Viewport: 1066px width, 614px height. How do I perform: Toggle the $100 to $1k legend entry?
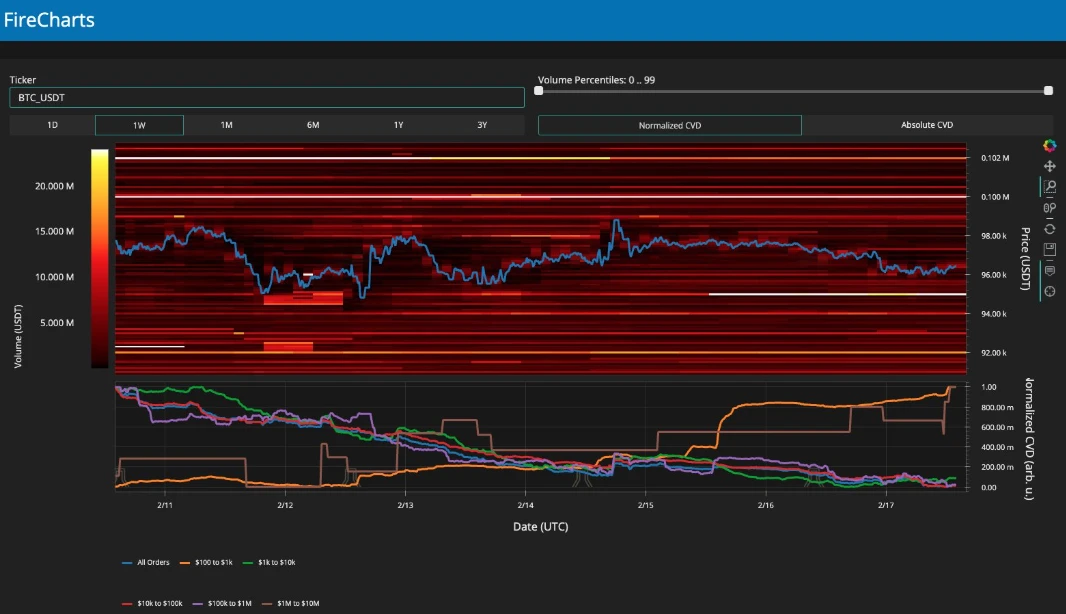coord(206,562)
